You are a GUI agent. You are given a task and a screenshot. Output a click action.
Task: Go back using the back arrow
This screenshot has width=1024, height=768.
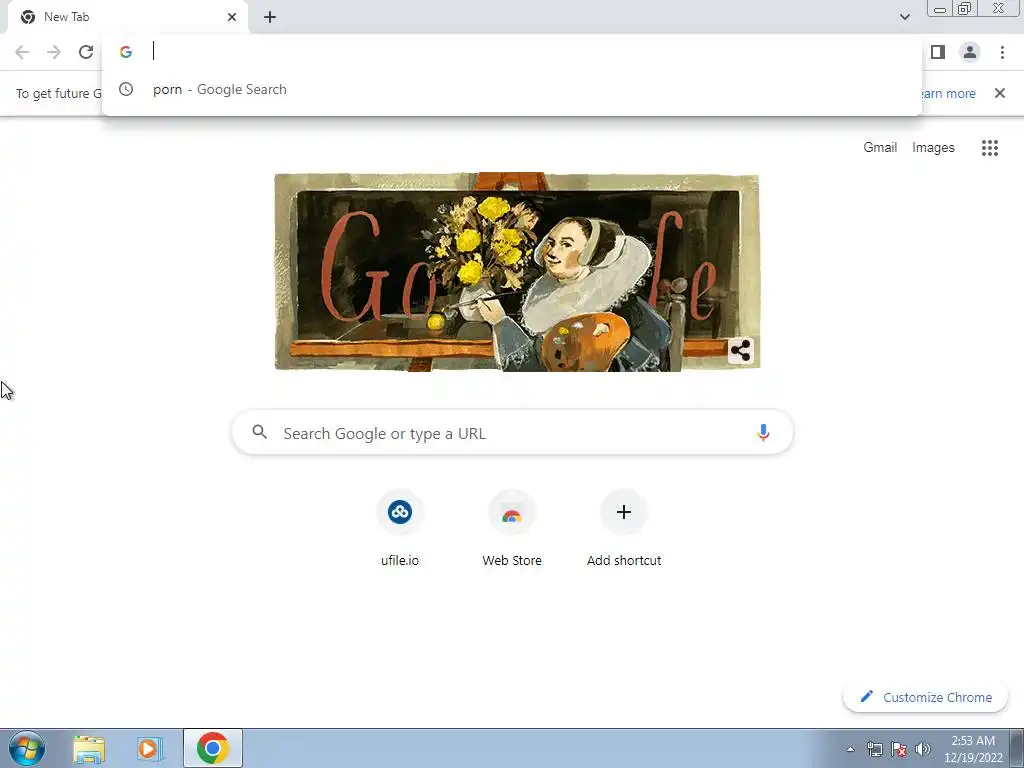pos(22,52)
